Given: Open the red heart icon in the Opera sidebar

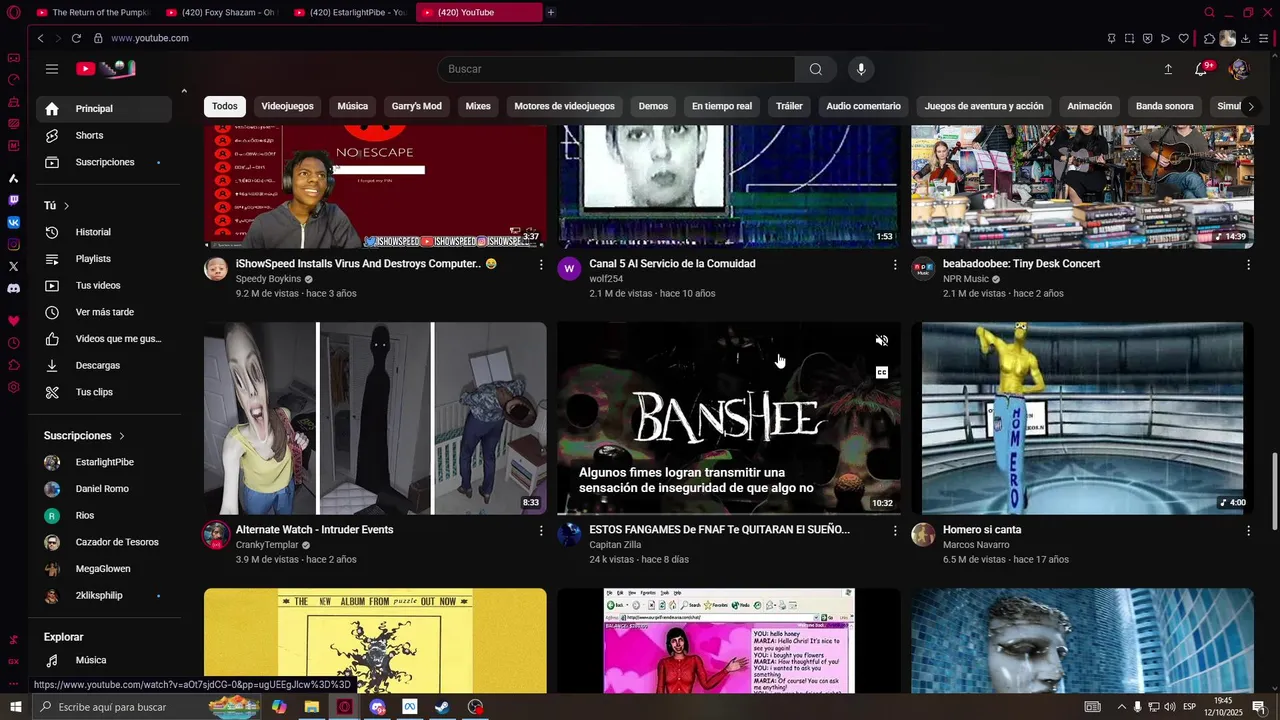Looking at the screenshot, I should (14, 321).
